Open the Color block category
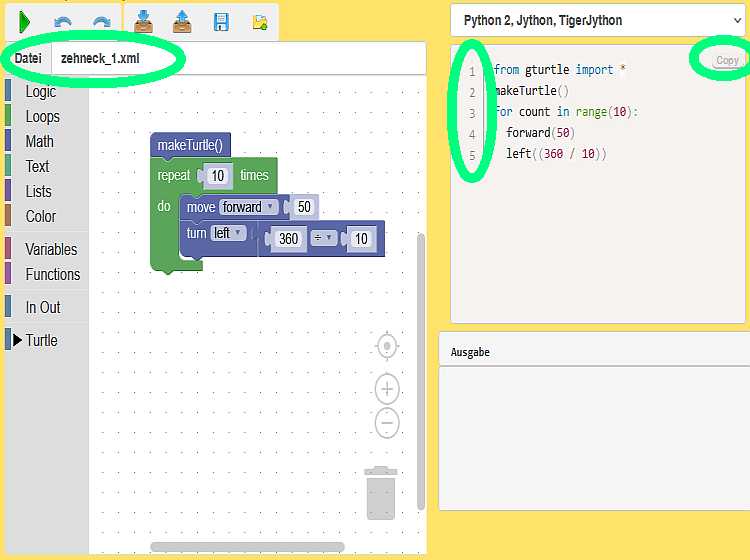Image resolution: width=750 pixels, height=560 pixels. pos(41,216)
